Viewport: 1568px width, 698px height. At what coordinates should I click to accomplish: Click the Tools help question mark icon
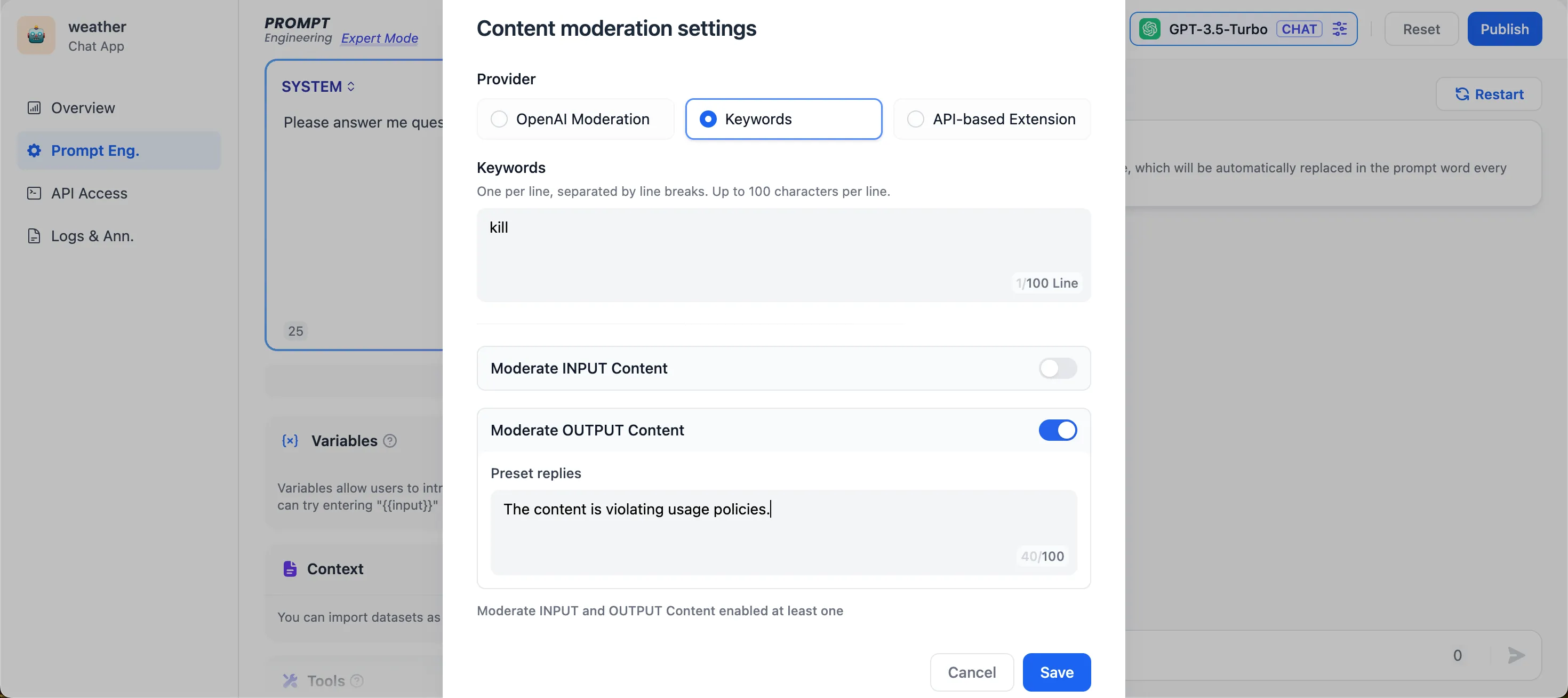click(x=357, y=680)
